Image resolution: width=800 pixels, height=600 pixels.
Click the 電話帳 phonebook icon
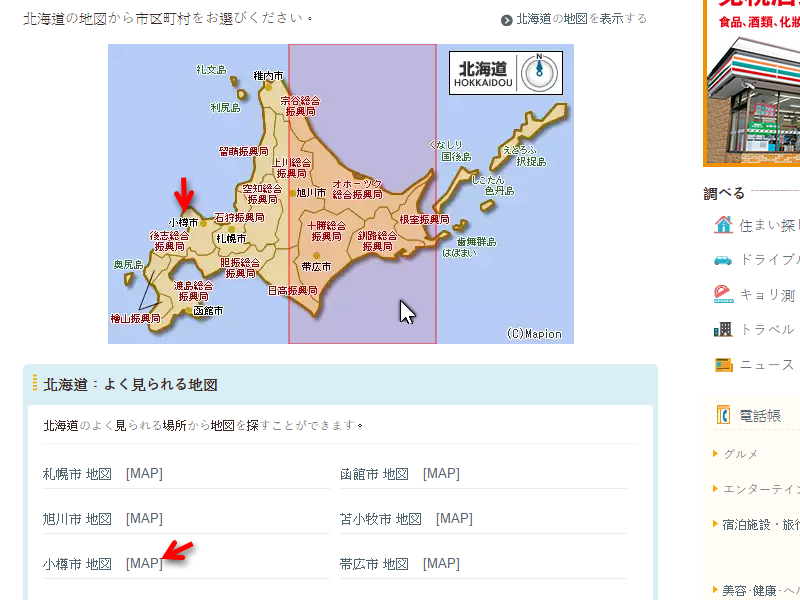pos(723,415)
